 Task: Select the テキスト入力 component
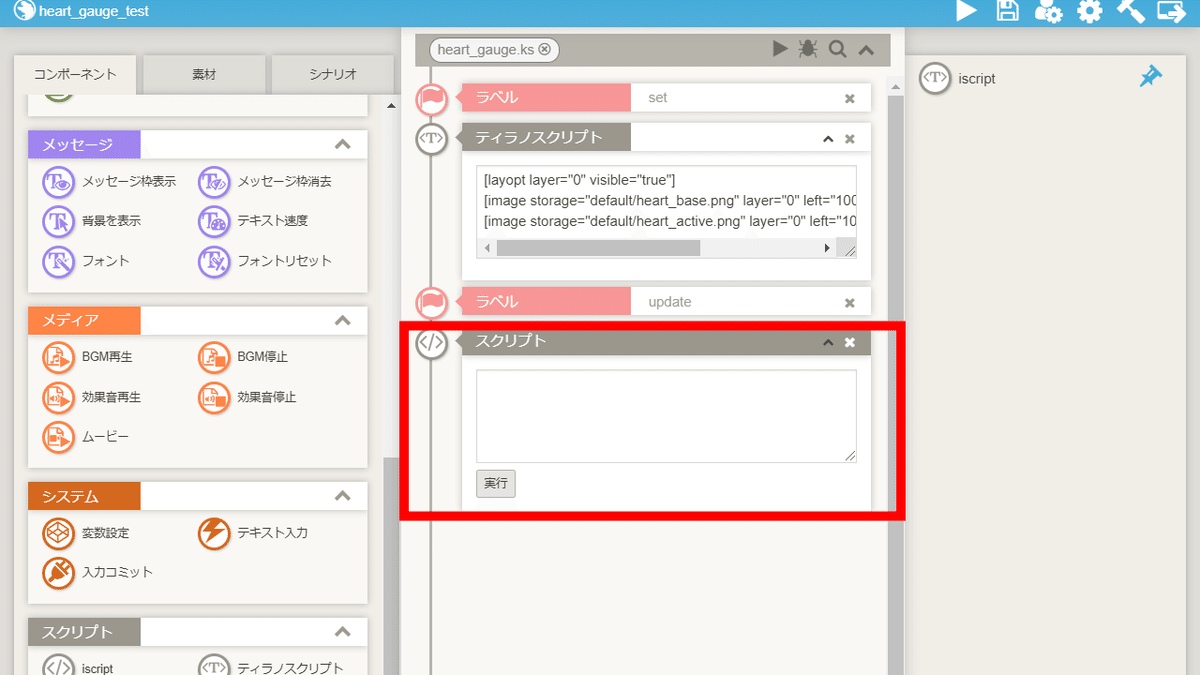253,533
